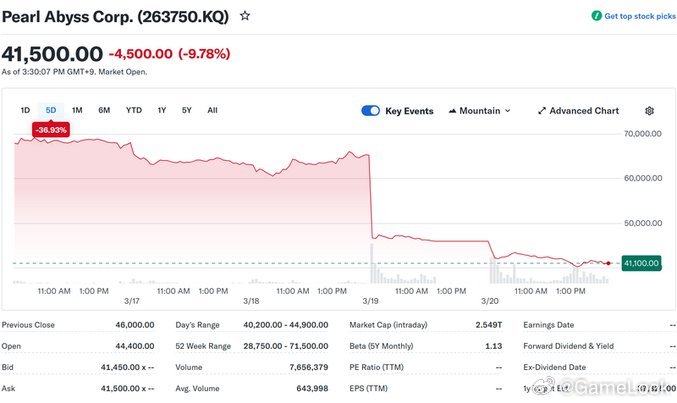The width and height of the screenshot is (677, 403).
Task: Click the Day's Range value 40,200.00 - 44,900.00
Action: tap(285, 325)
